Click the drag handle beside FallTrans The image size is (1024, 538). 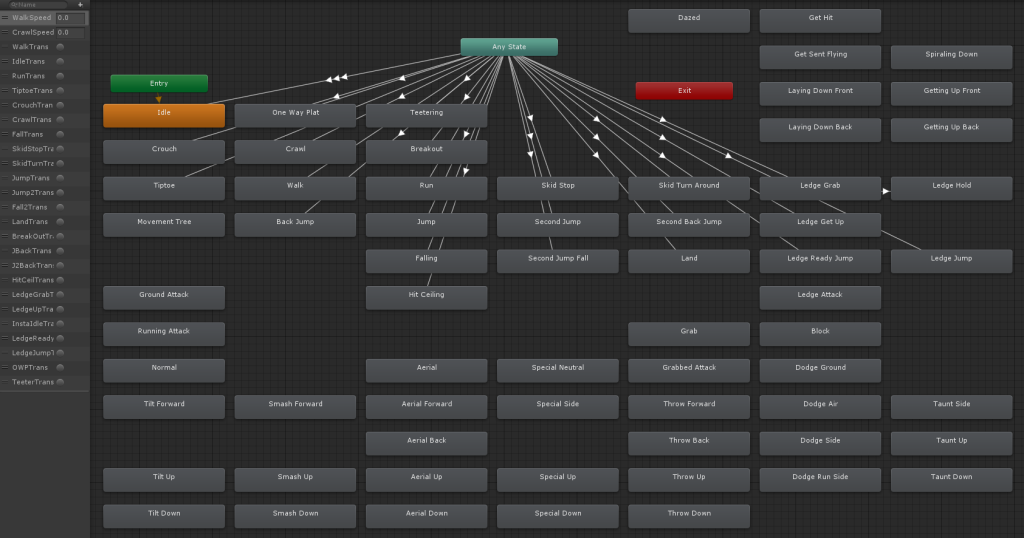point(5,134)
